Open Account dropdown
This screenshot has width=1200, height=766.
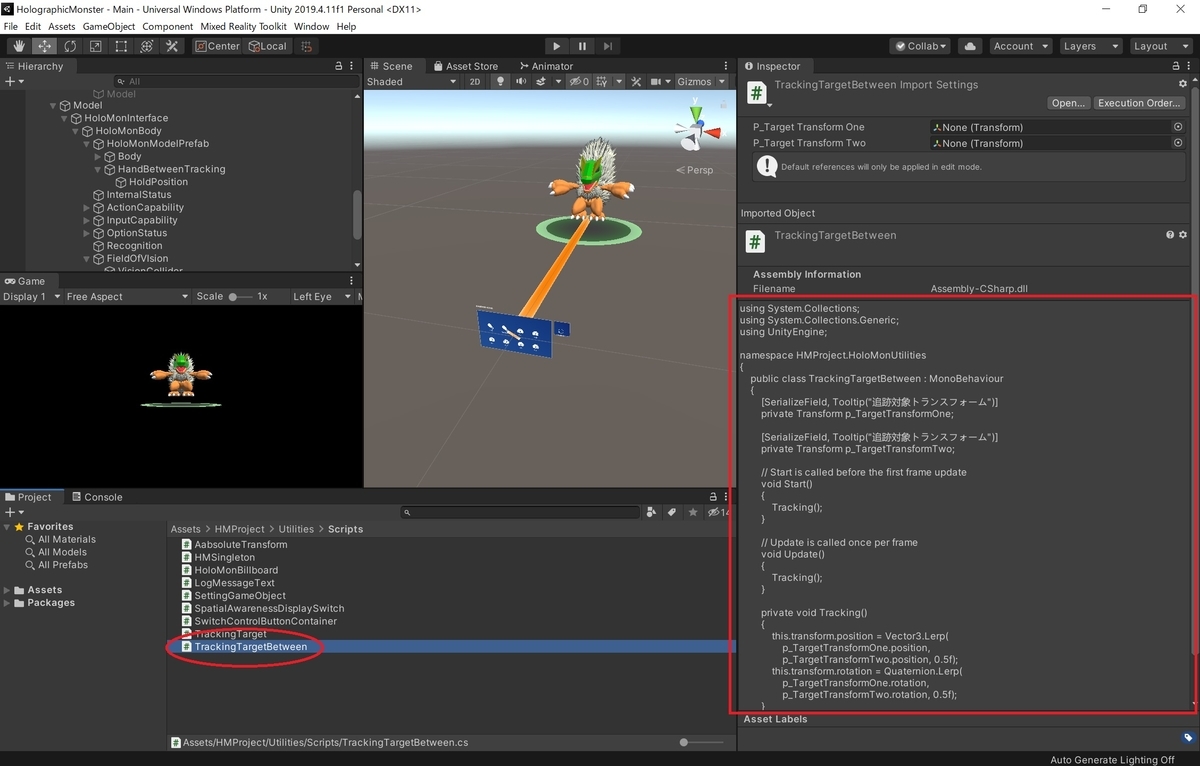[1020, 46]
